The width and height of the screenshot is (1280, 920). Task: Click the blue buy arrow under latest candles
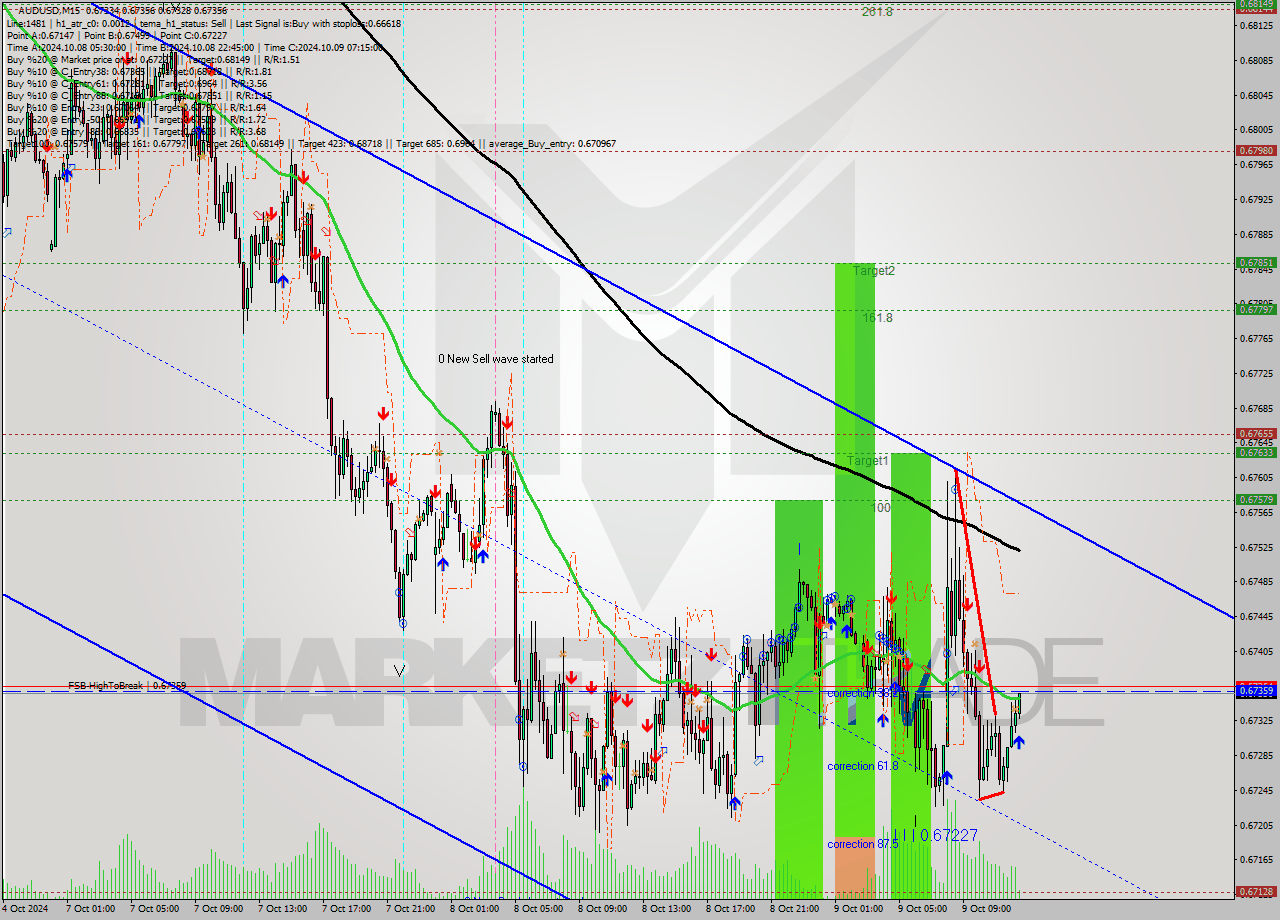(1018, 742)
